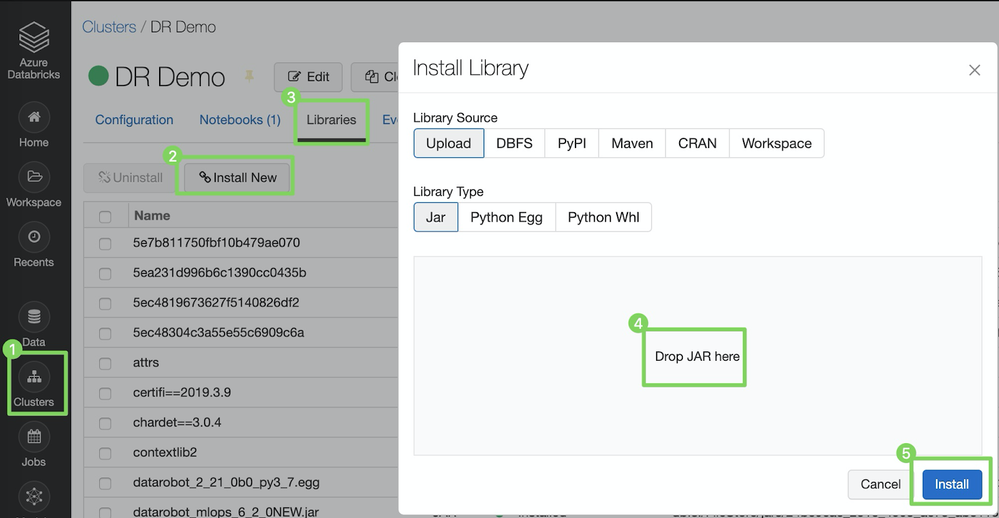Image resolution: width=999 pixels, height=518 pixels.
Task: Check the box for 5ec48304c3a55e55c6909c6a
Action: [x=105, y=334]
